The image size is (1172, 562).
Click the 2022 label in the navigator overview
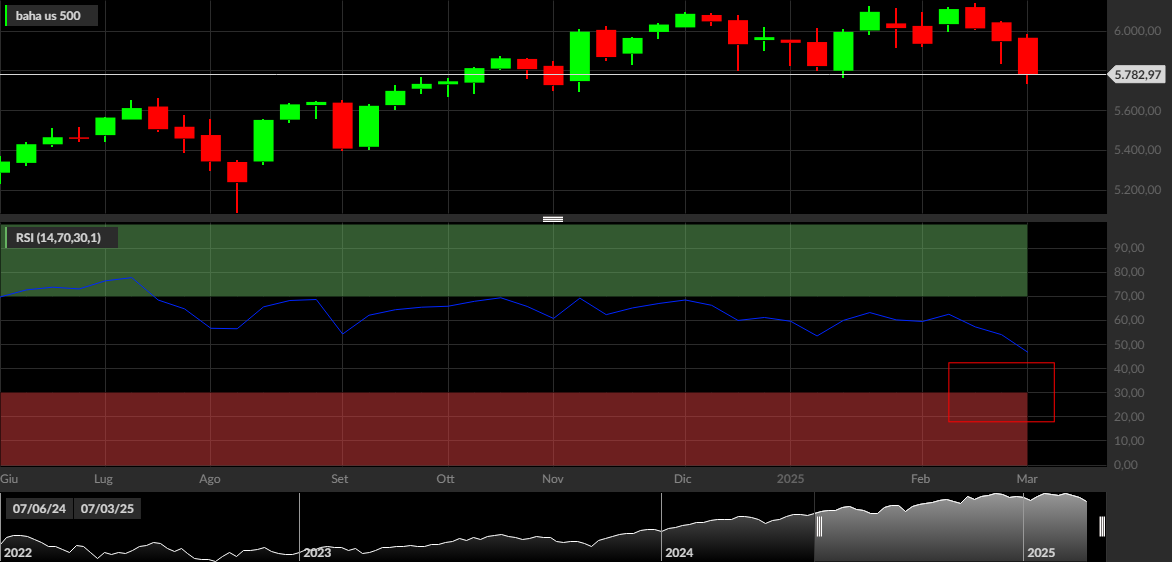coord(16,553)
